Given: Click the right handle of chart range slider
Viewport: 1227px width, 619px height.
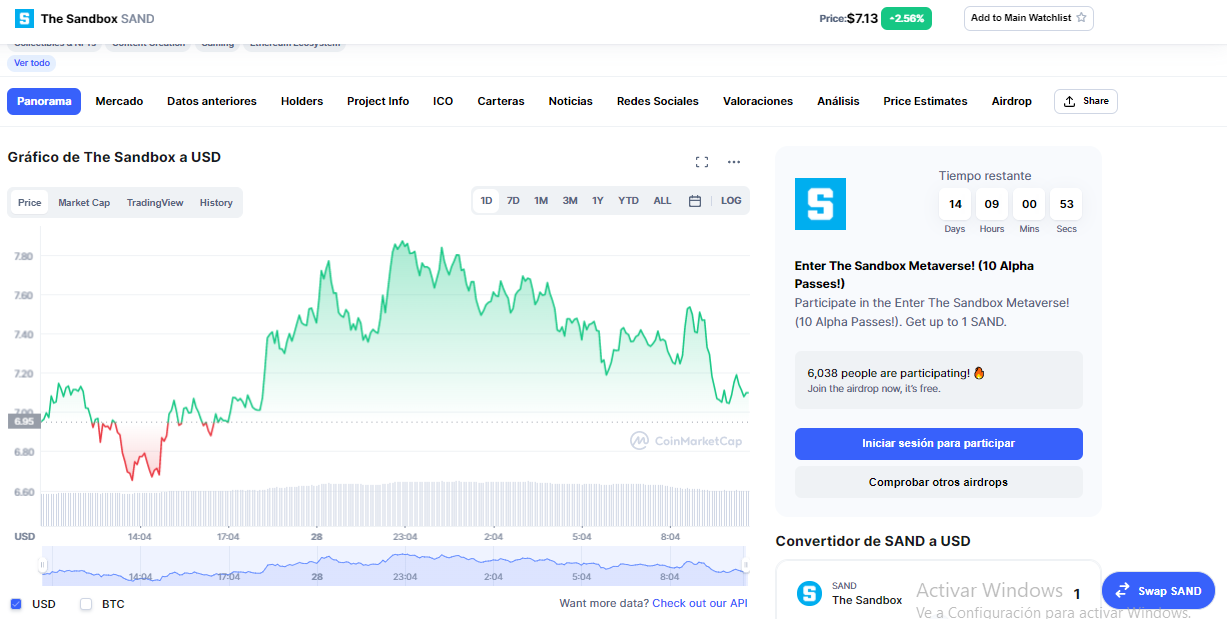Looking at the screenshot, I should 745,566.
